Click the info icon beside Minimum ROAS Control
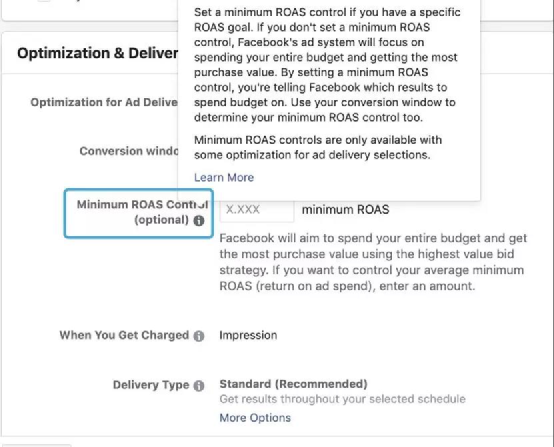 point(199,220)
